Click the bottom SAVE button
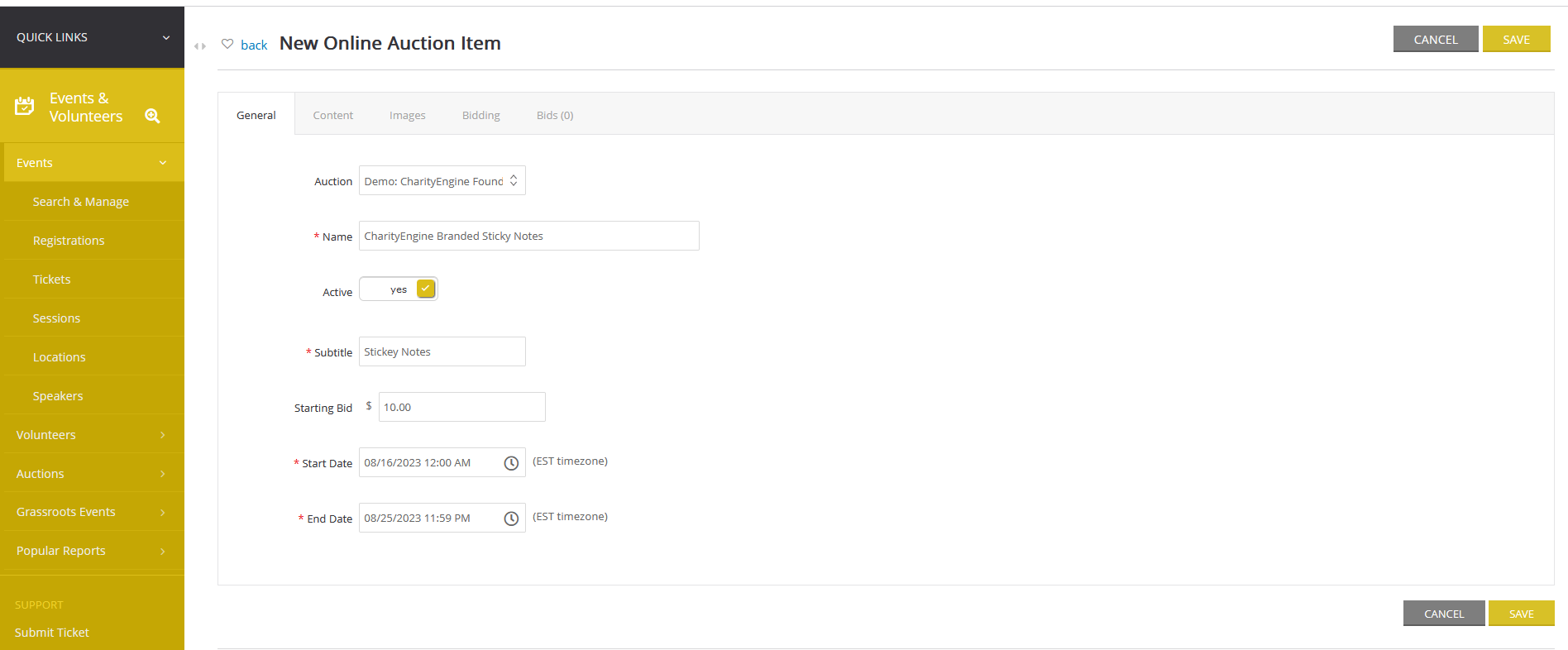Image resolution: width=1568 pixels, height=650 pixels. pos(1522,614)
